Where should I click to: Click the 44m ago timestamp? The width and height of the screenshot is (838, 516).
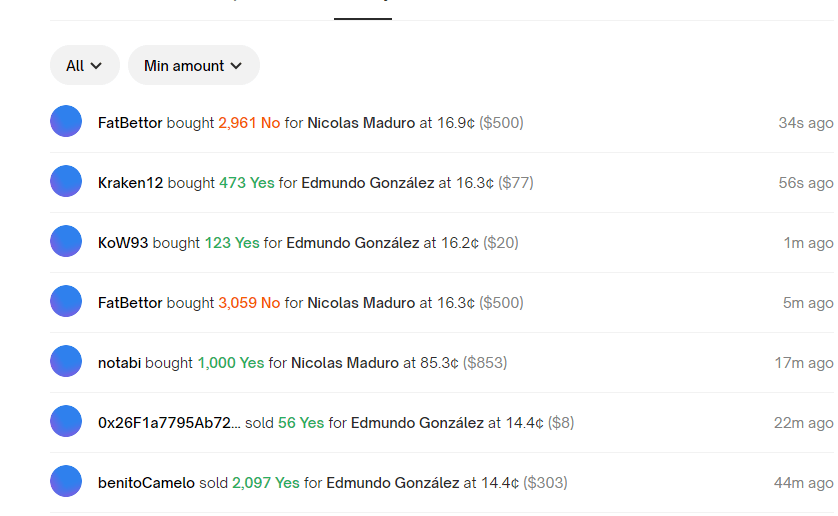coord(803,483)
